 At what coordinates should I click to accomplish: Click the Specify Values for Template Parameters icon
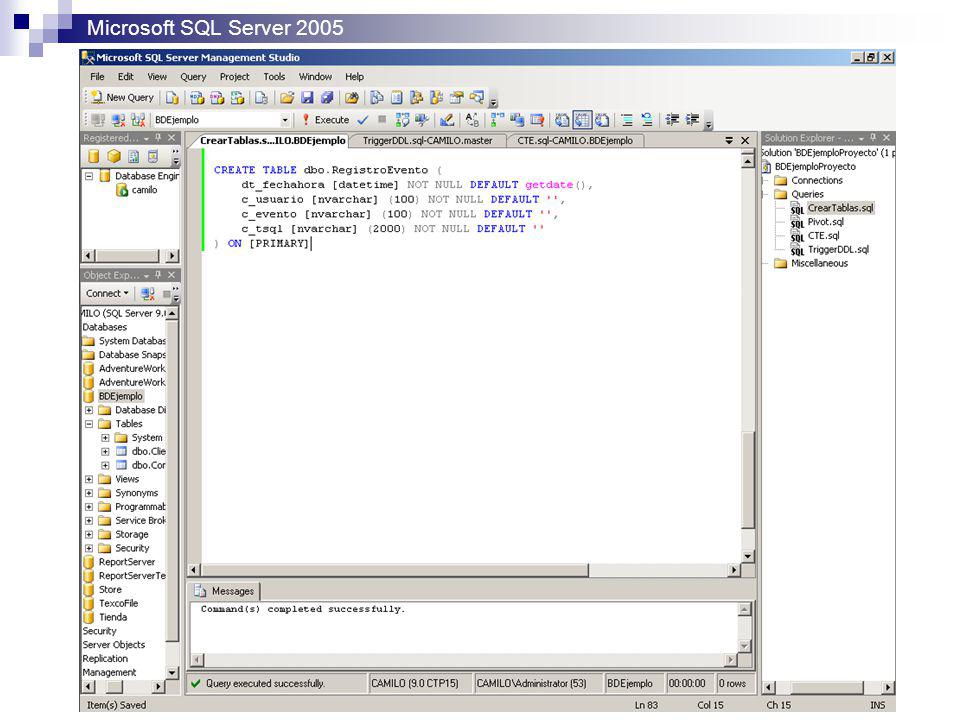coord(472,120)
